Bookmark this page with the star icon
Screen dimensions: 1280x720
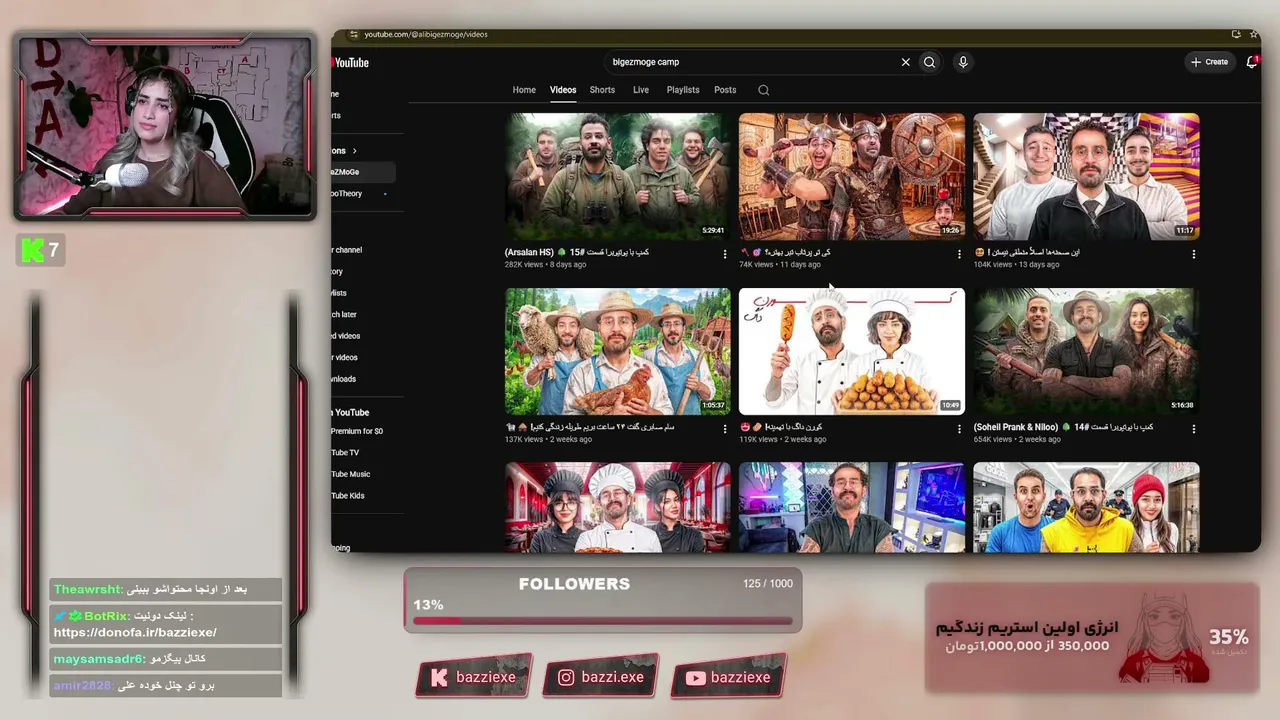[1253, 34]
